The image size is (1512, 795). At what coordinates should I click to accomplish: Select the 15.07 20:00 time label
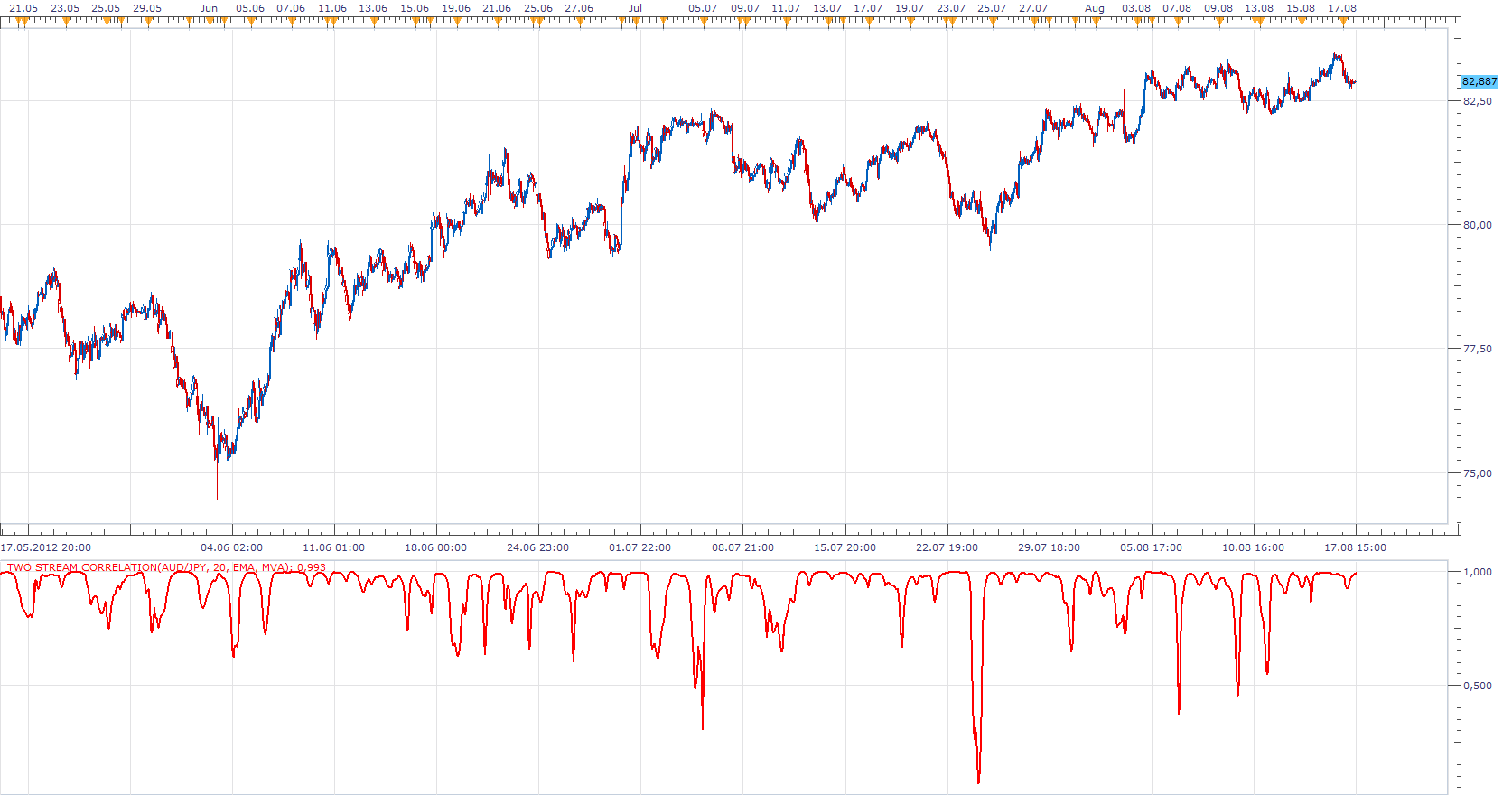coord(845,547)
